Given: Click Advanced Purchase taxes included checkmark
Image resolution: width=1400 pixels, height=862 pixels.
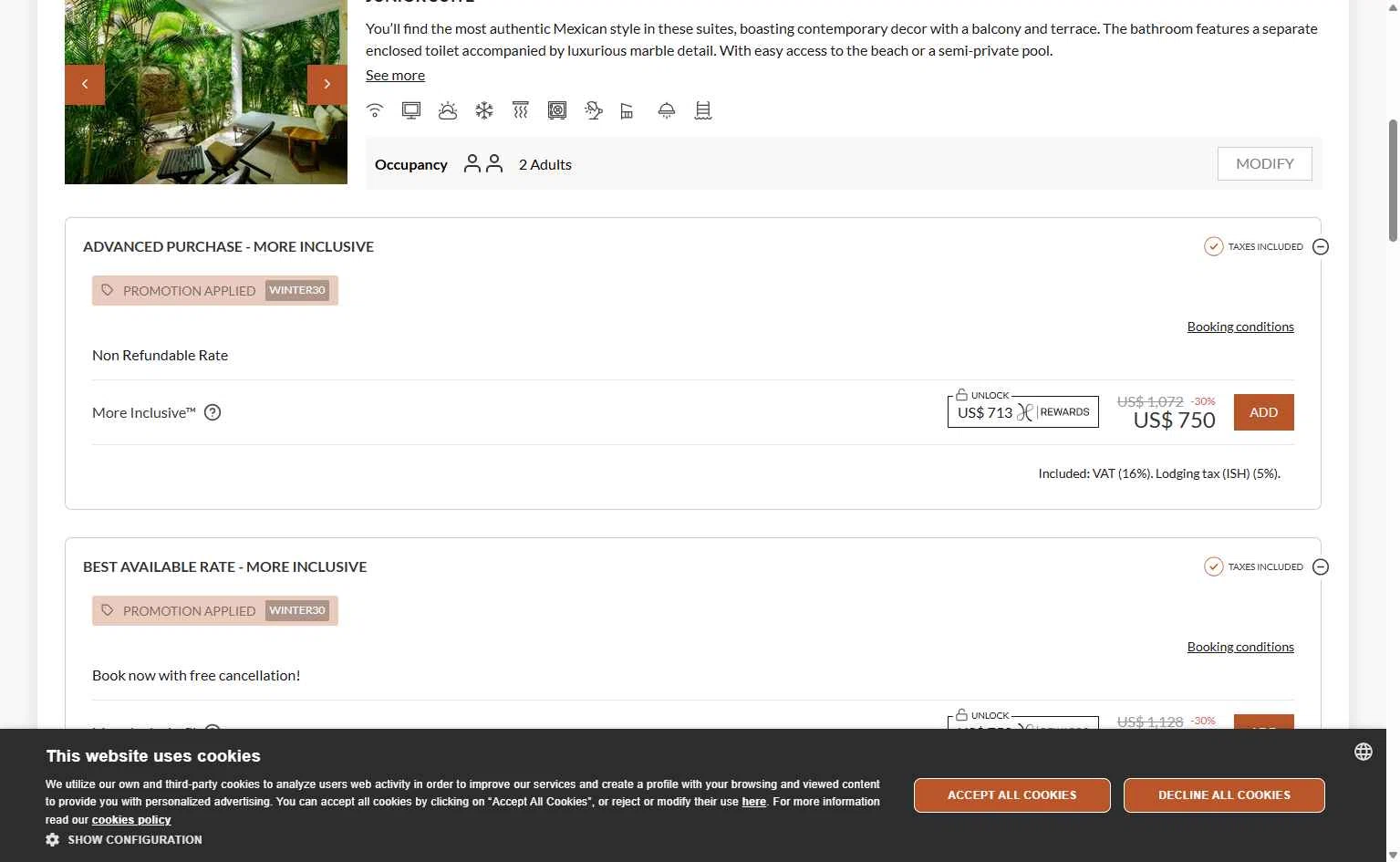Looking at the screenshot, I should coord(1213,246).
